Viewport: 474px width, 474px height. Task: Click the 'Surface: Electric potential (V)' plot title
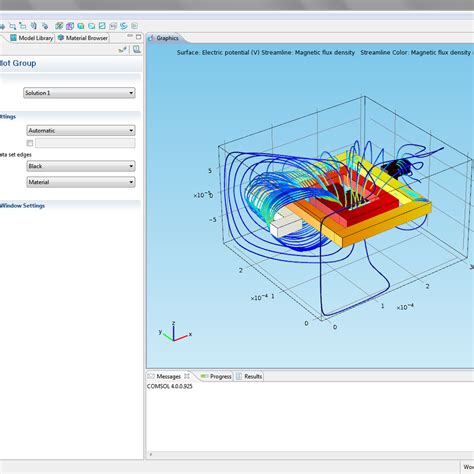coord(218,53)
